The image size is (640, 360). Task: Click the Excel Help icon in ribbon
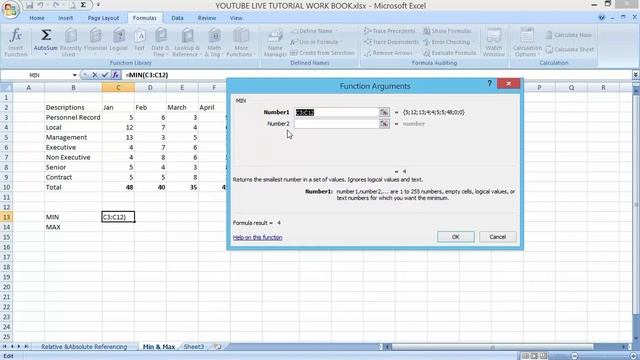click(602, 18)
